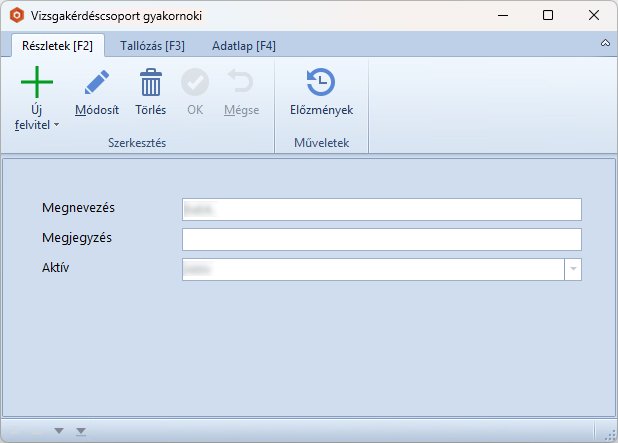
Task: Focus the Megjegyzés input field
Action: coord(381,239)
